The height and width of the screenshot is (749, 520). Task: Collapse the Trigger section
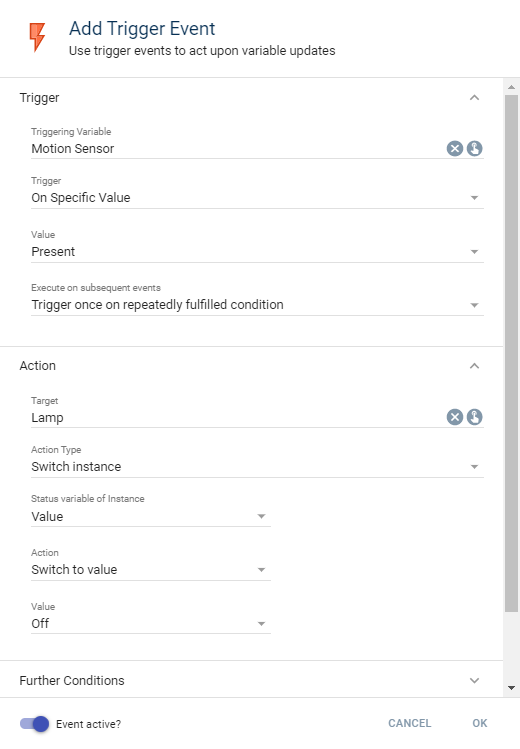click(474, 98)
